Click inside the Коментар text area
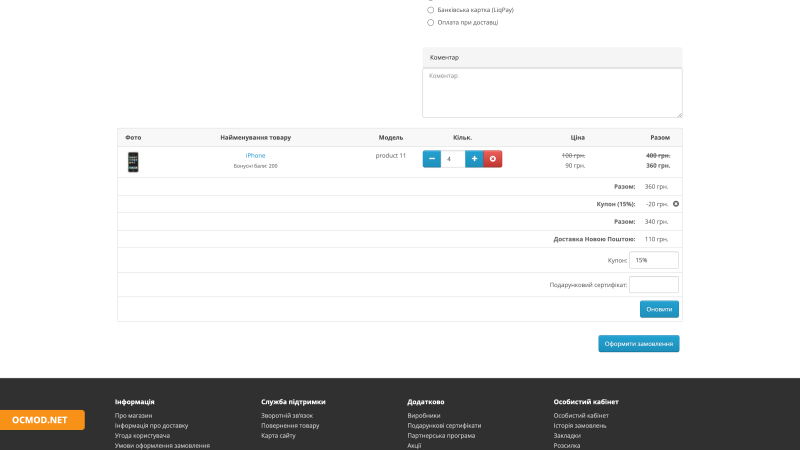The width and height of the screenshot is (800, 450). (x=552, y=93)
